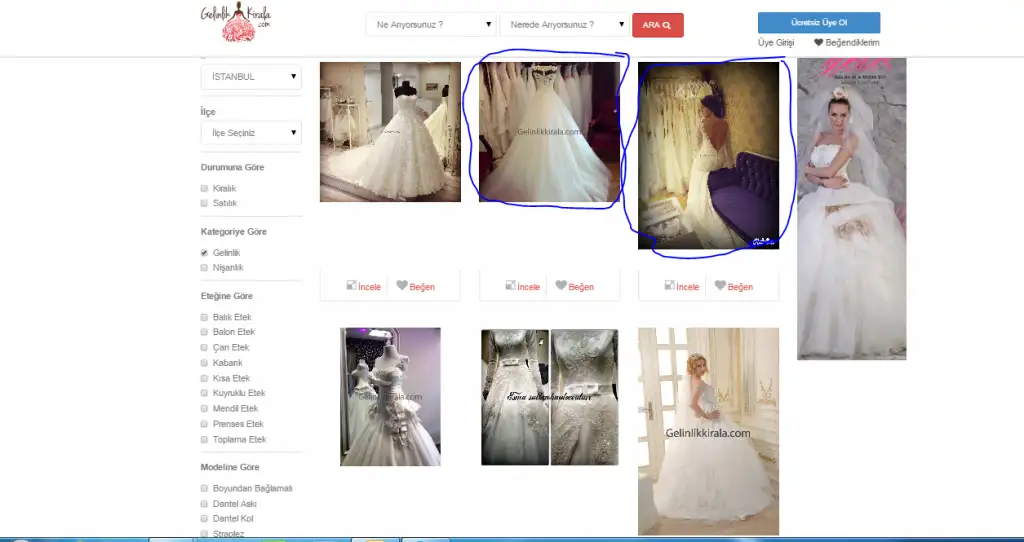The height and width of the screenshot is (542, 1024).
Task: Open the tall bridal advertisement banner
Action: point(851,208)
